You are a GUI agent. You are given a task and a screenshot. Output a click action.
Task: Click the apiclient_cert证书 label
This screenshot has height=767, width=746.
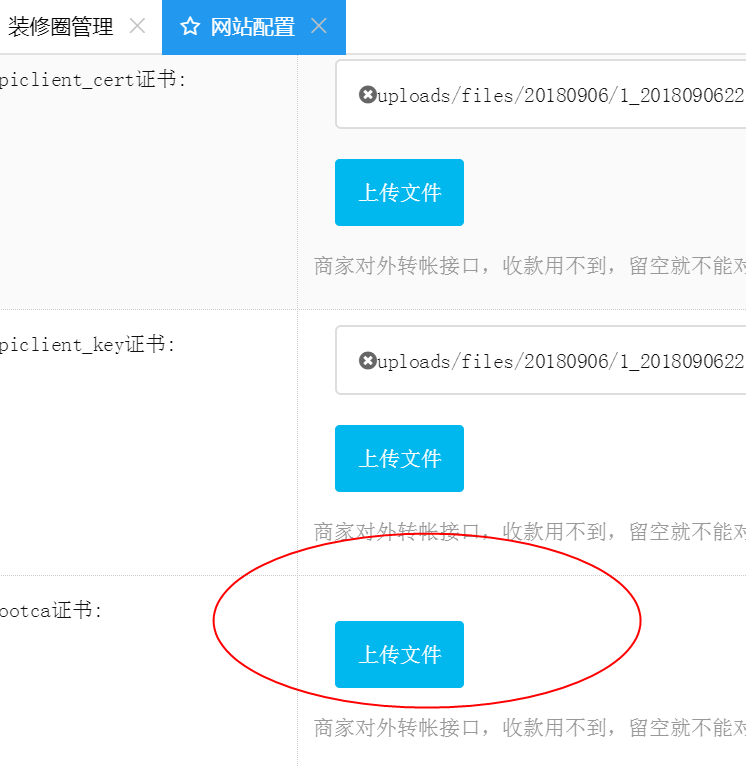pyautogui.click(x=92, y=79)
